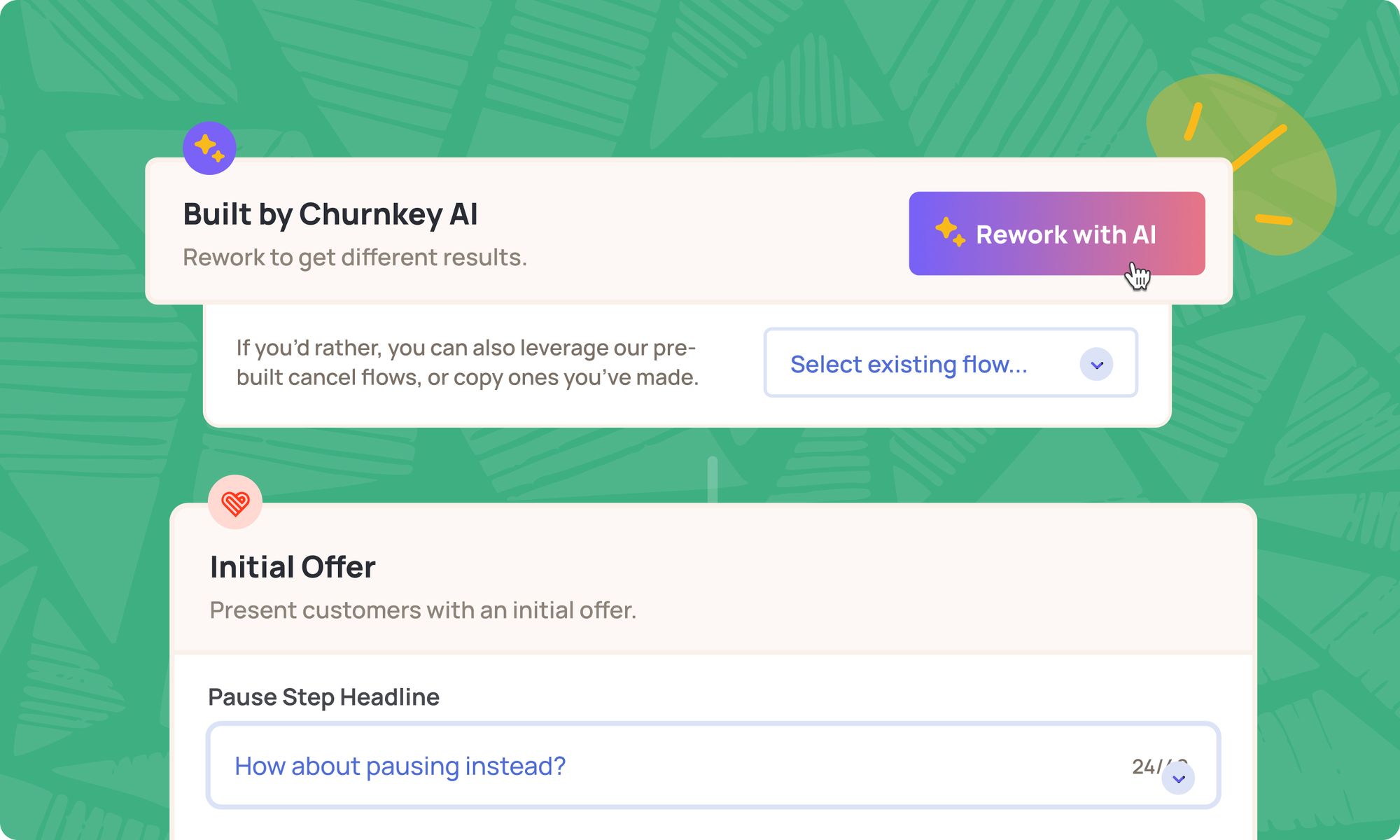Click the red heart Initial Offer icon
The width and height of the screenshot is (1400, 840).
[x=235, y=502]
